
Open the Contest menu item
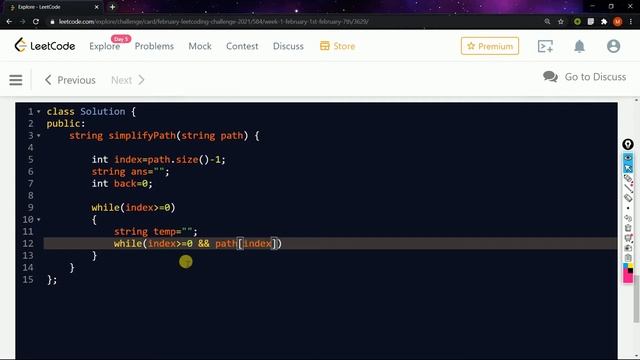(242, 46)
